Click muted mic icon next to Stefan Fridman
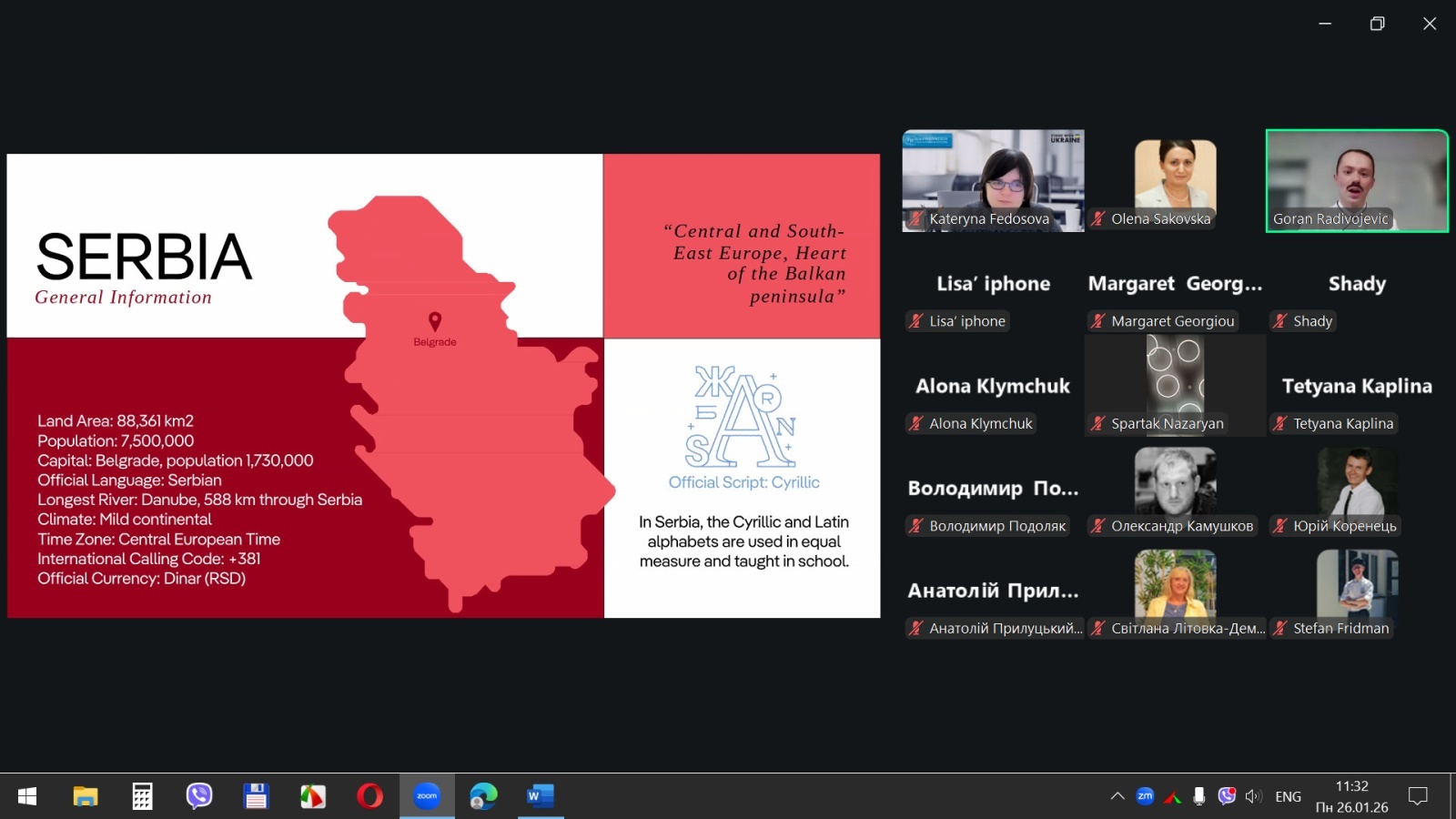 [1279, 628]
